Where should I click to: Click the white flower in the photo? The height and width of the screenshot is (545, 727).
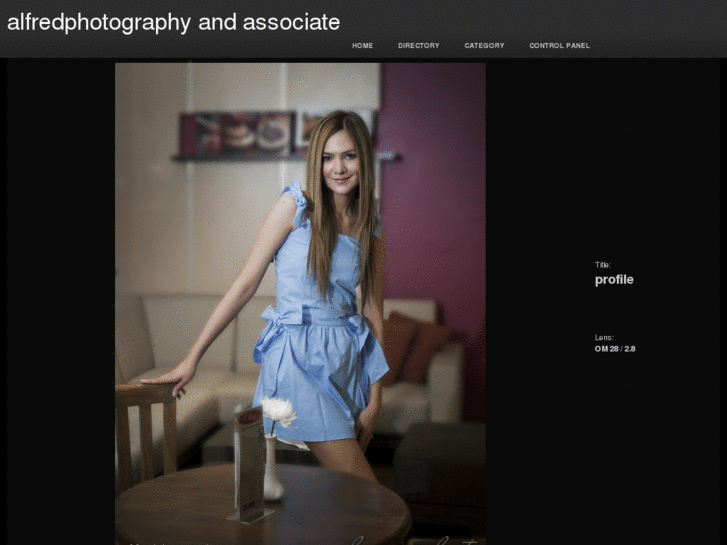(277, 412)
